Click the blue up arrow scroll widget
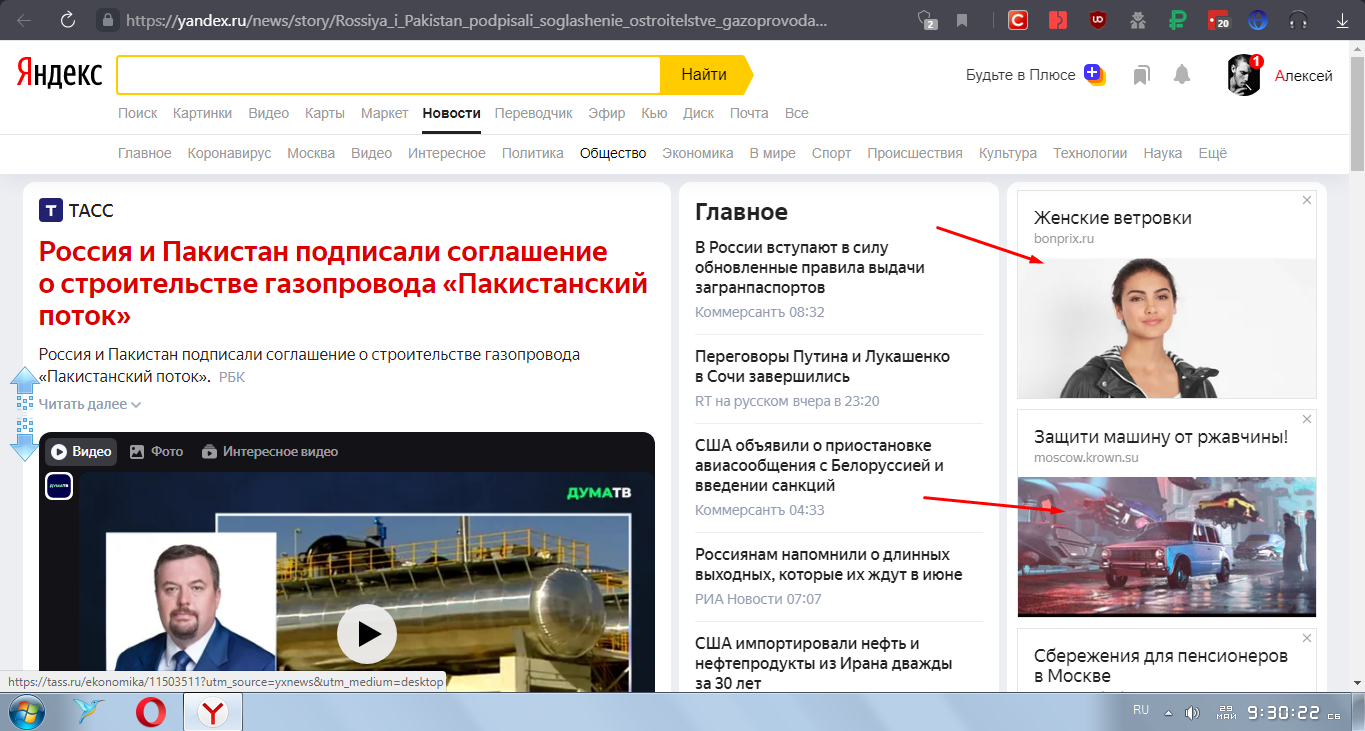Screen dimensions: 1365x731 pyautogui.click(x=24, y=388)
